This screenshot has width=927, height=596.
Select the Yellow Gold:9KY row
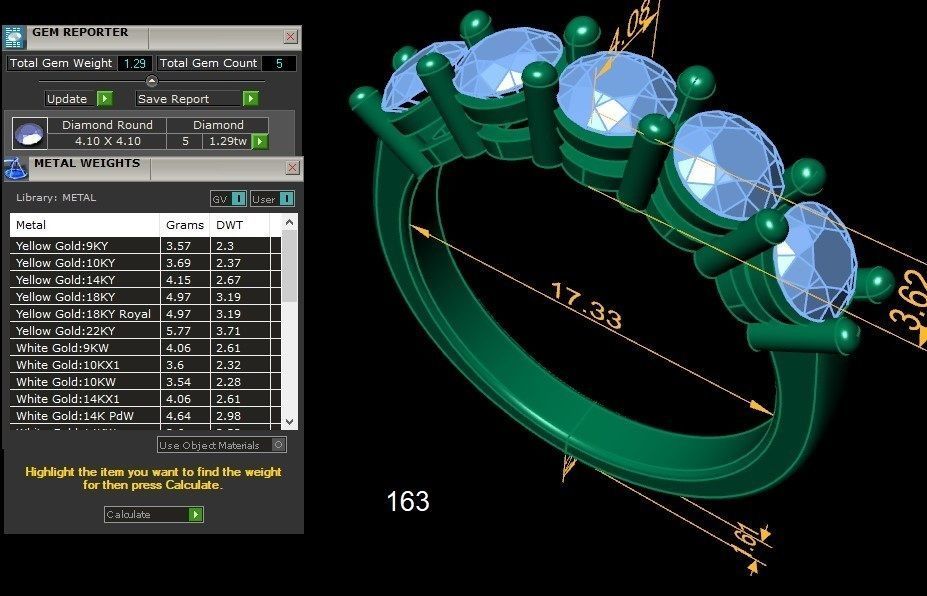pyautogui.click(x=145, y=246)
